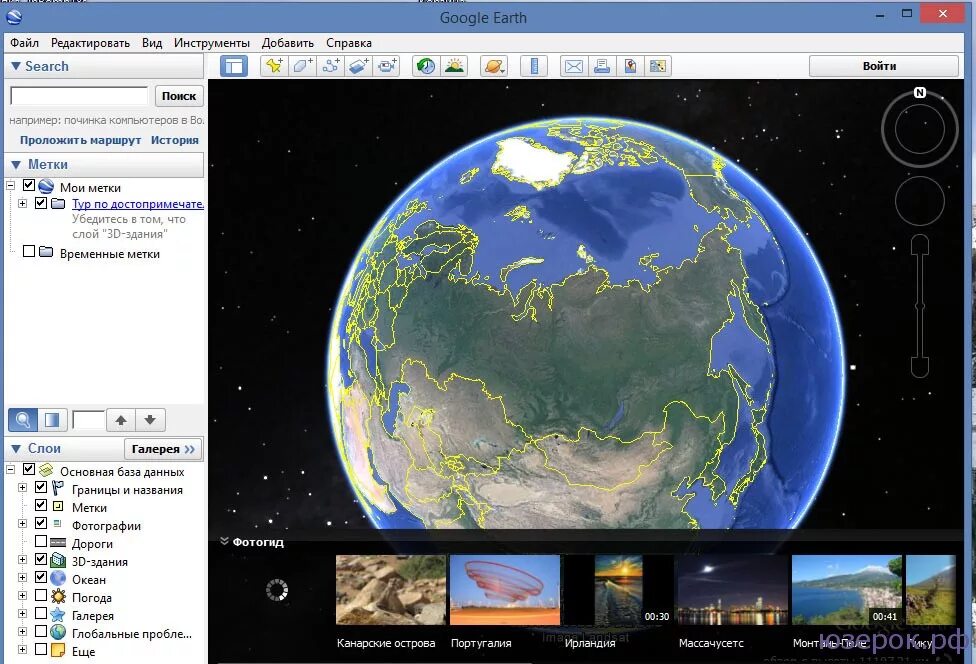This screenshot has height=664, width=976.
Task: Open the Тур по достопримечательностям link
Action: pos(138,203)
